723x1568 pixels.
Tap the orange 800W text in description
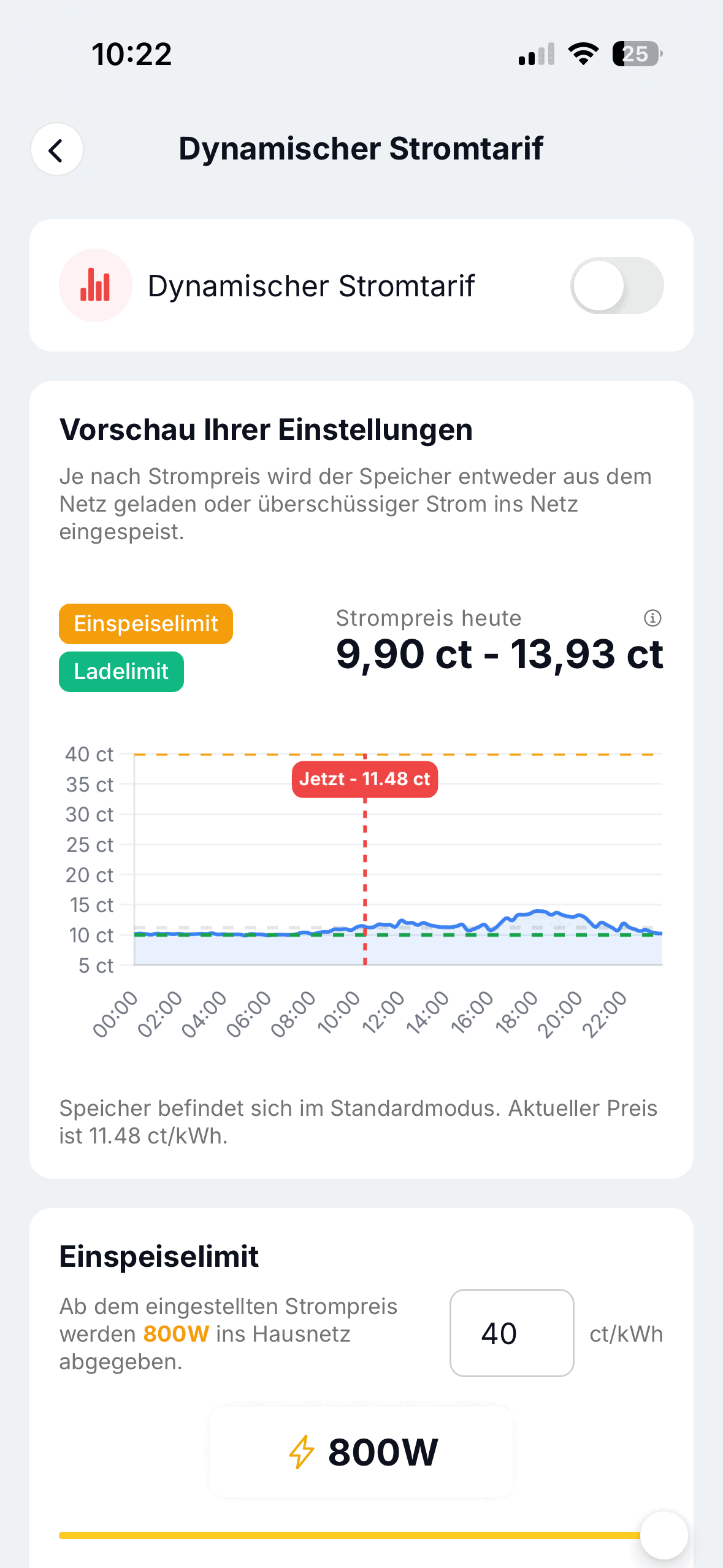point(176,1334)
